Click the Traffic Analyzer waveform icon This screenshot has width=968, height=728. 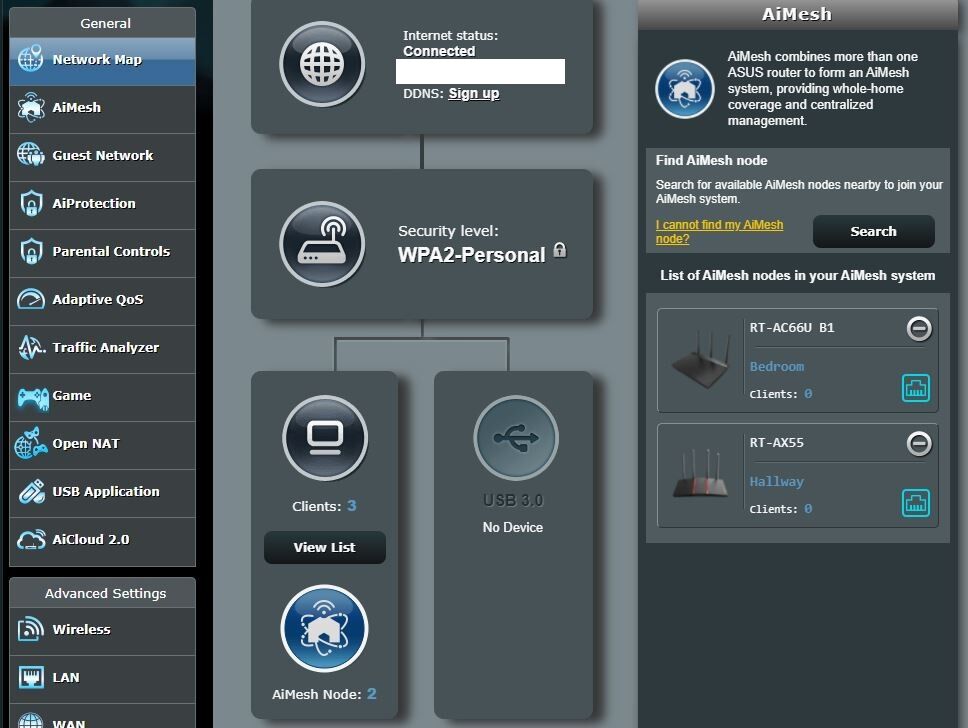coord(31,347)
